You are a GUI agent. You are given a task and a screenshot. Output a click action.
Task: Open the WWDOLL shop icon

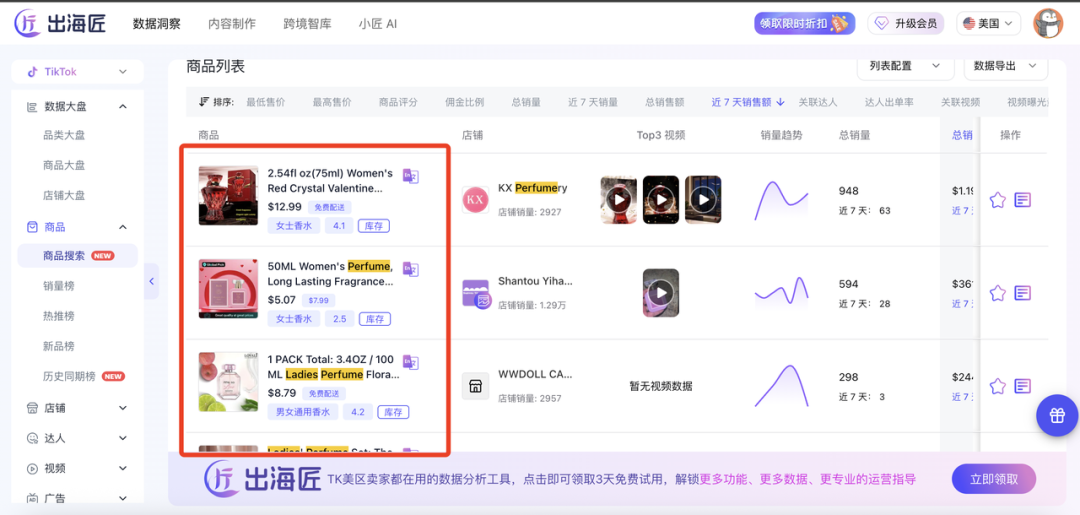475,386
